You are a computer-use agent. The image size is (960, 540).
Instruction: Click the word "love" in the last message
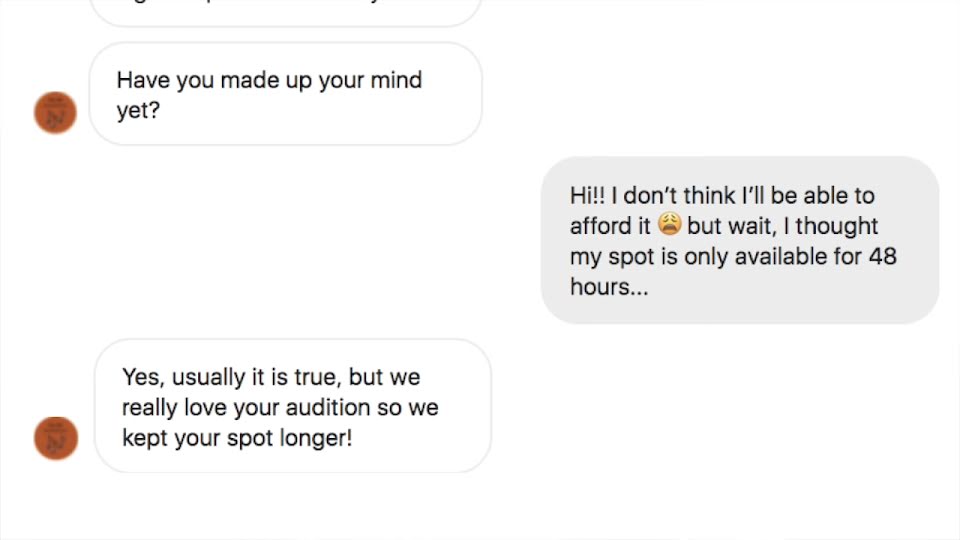(208, 408)
